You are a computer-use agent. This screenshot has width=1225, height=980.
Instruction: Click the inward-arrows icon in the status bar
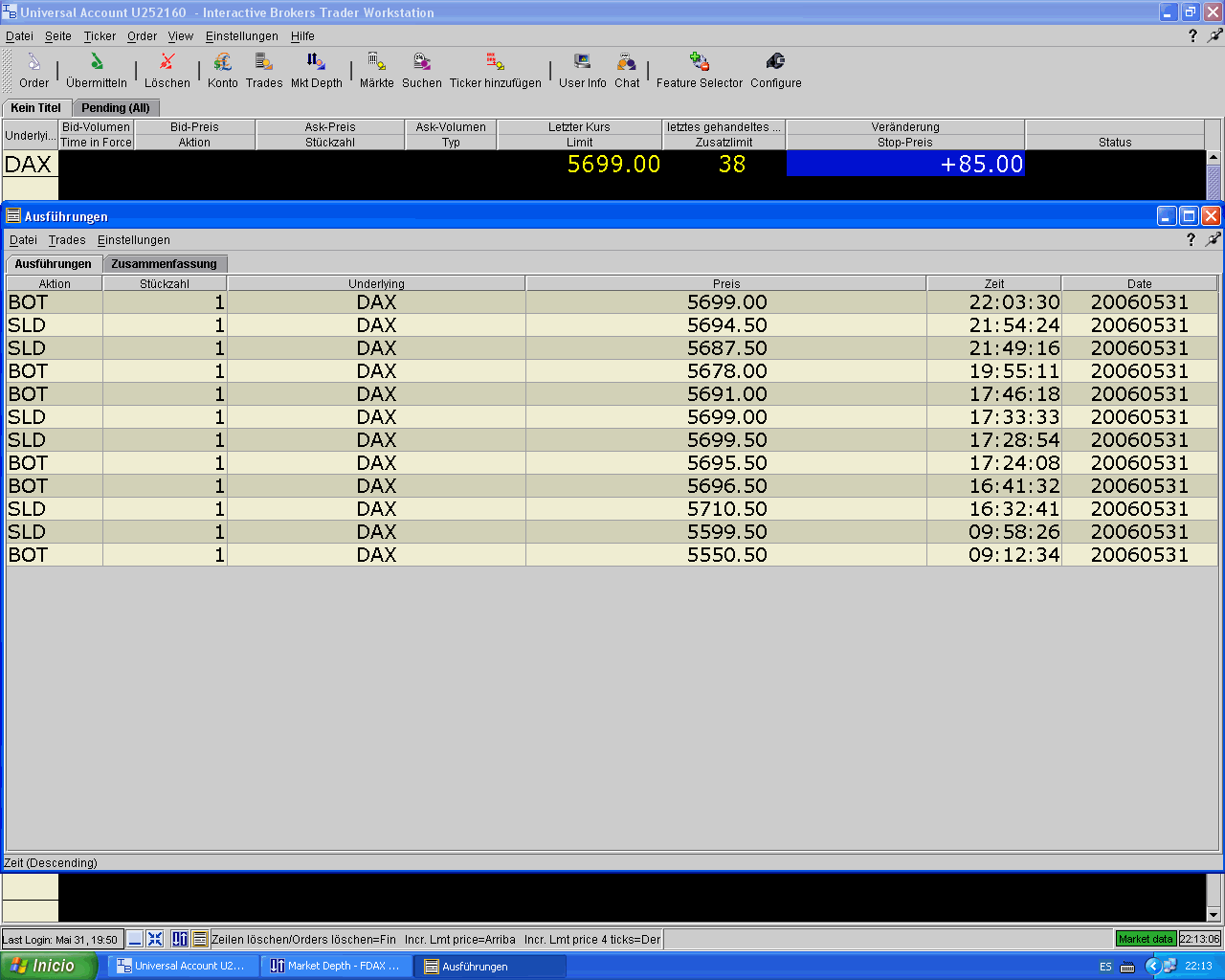(x=155, y=939)
